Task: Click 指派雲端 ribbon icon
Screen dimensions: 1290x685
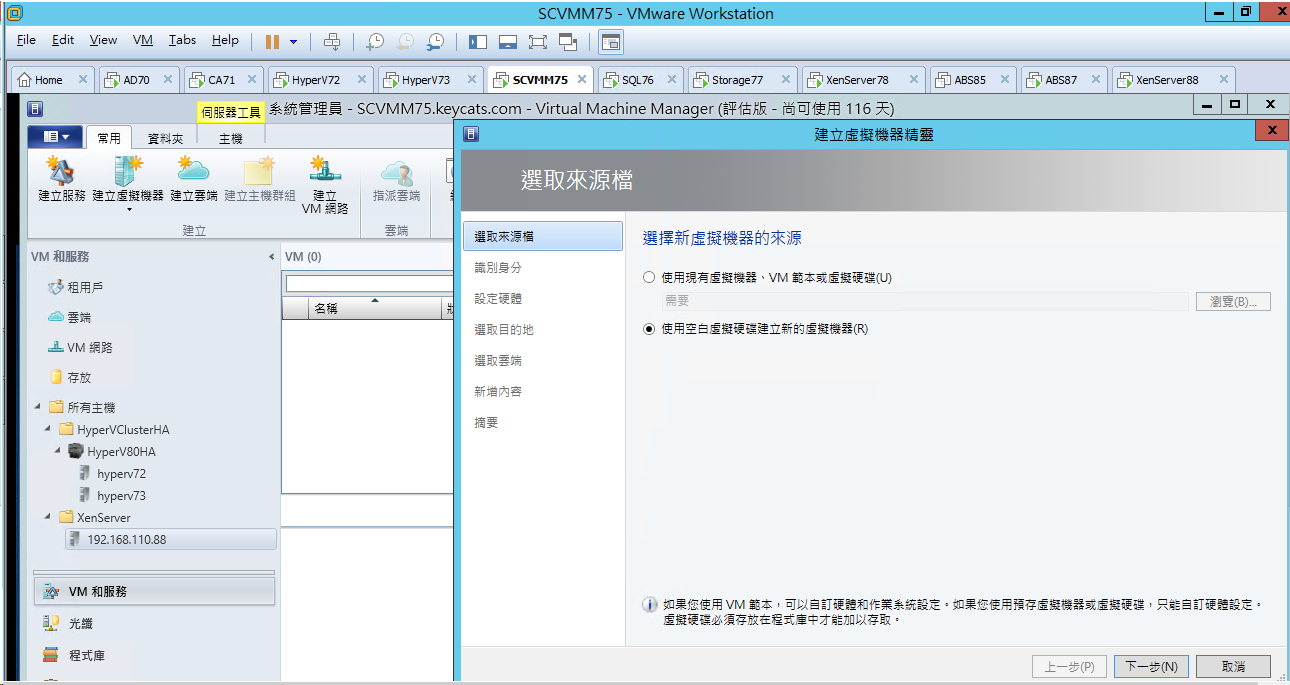Action: pos(397,181)
